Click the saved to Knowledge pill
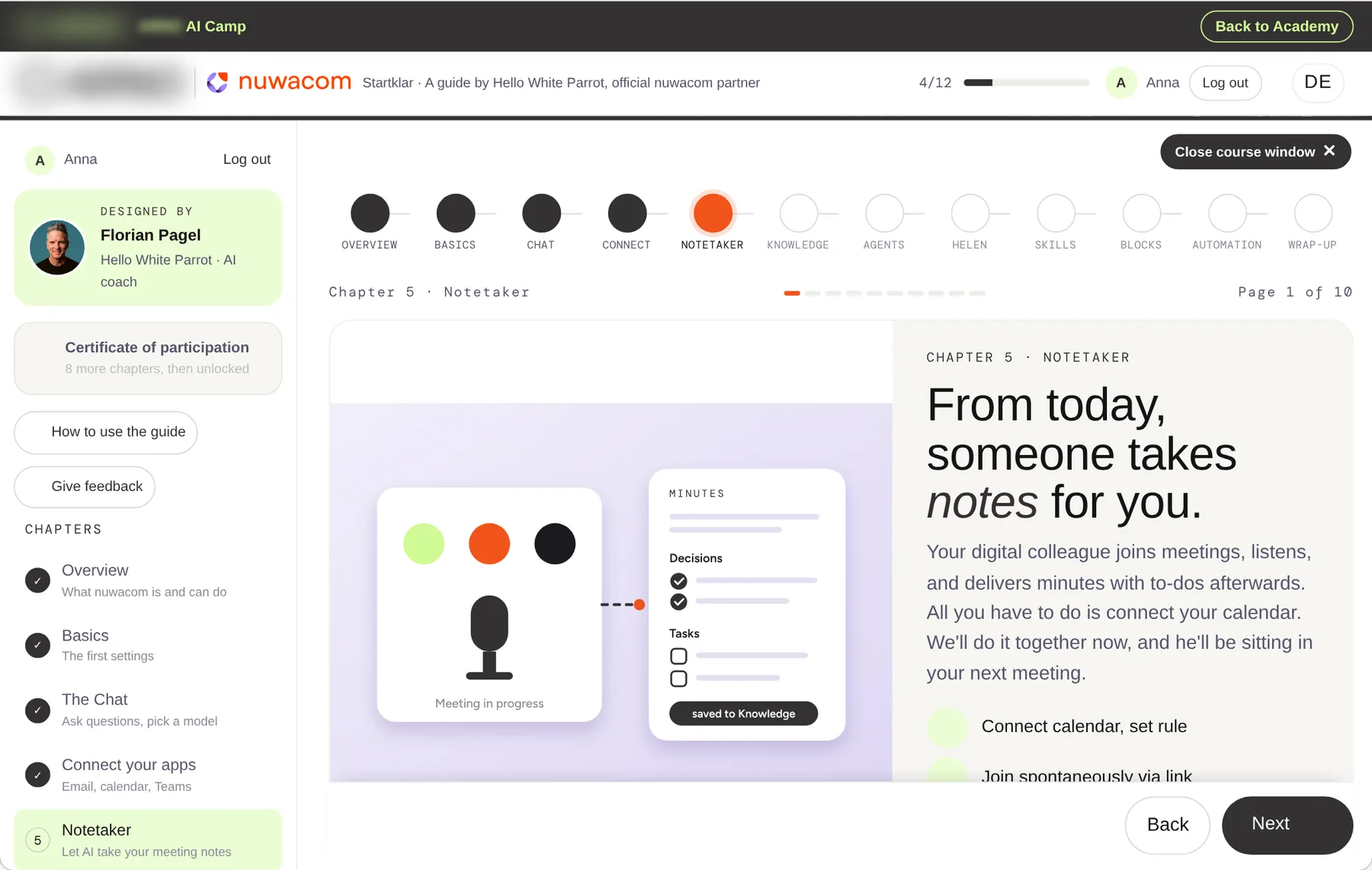1372x870 pixels. (x=743, y=714)
